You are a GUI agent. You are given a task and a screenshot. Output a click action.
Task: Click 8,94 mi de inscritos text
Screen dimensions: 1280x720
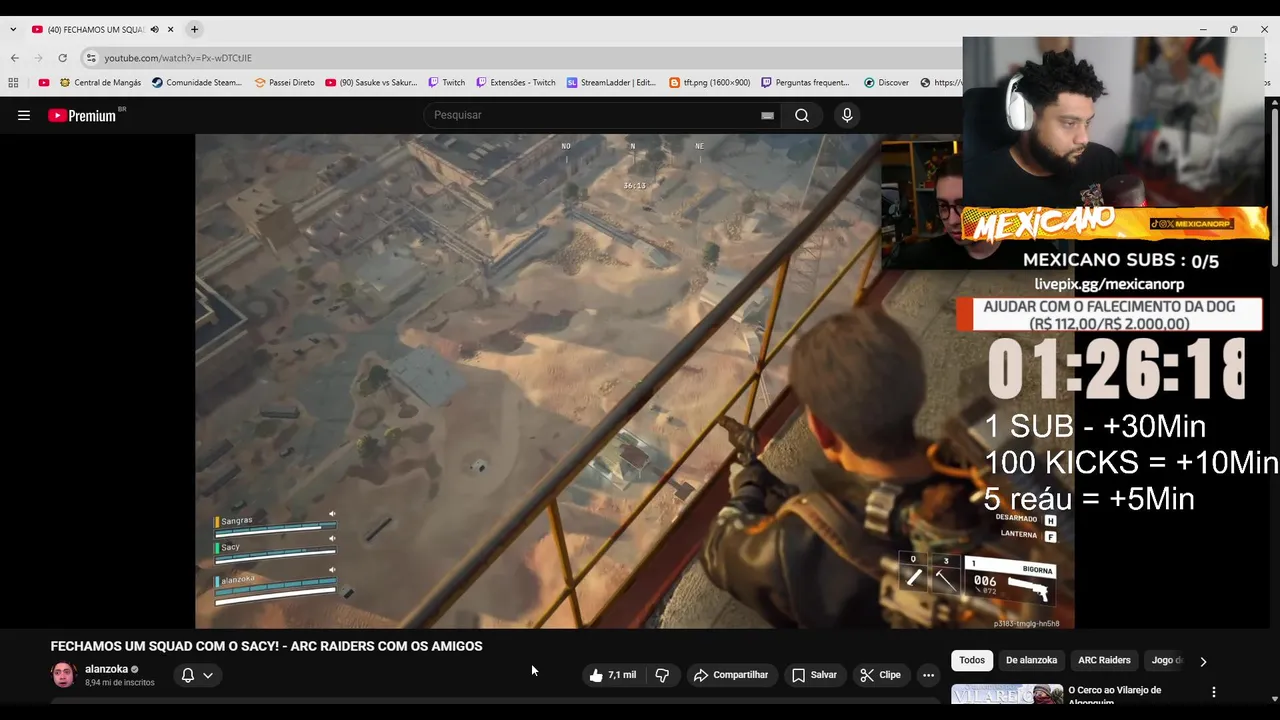tap(120, 682)
